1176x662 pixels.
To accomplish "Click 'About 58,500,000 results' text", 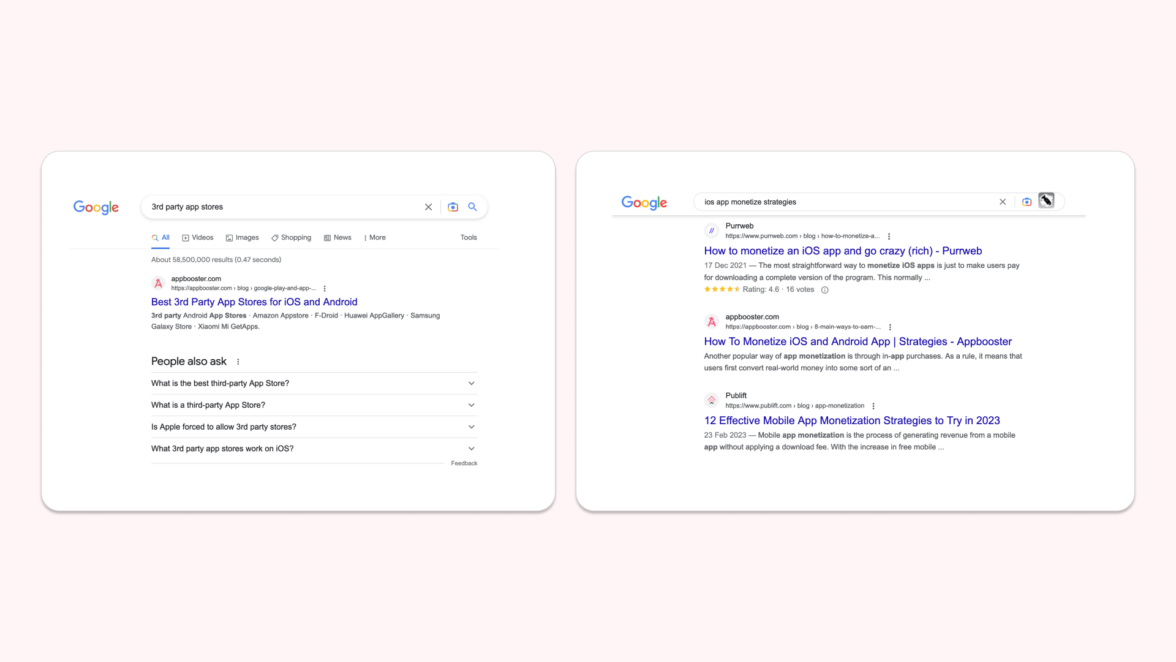I will 216,259.
